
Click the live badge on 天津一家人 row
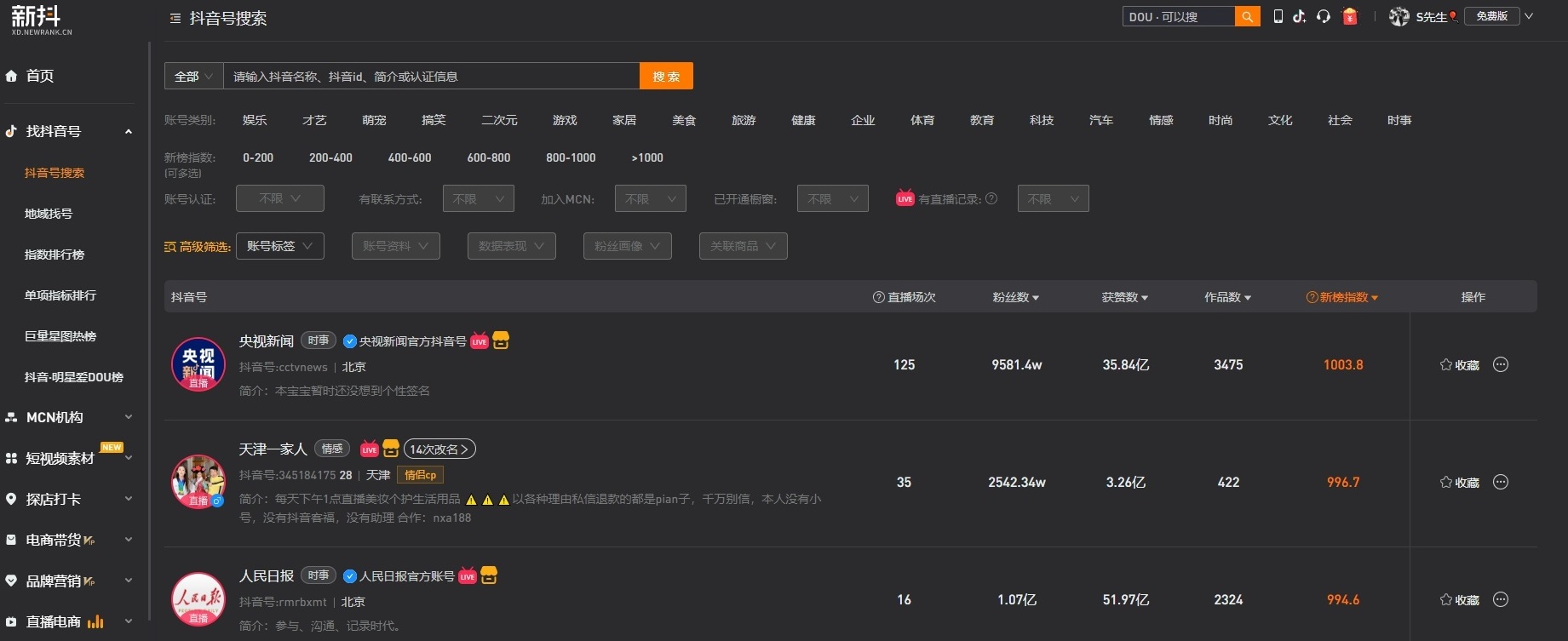coord(370,449)
